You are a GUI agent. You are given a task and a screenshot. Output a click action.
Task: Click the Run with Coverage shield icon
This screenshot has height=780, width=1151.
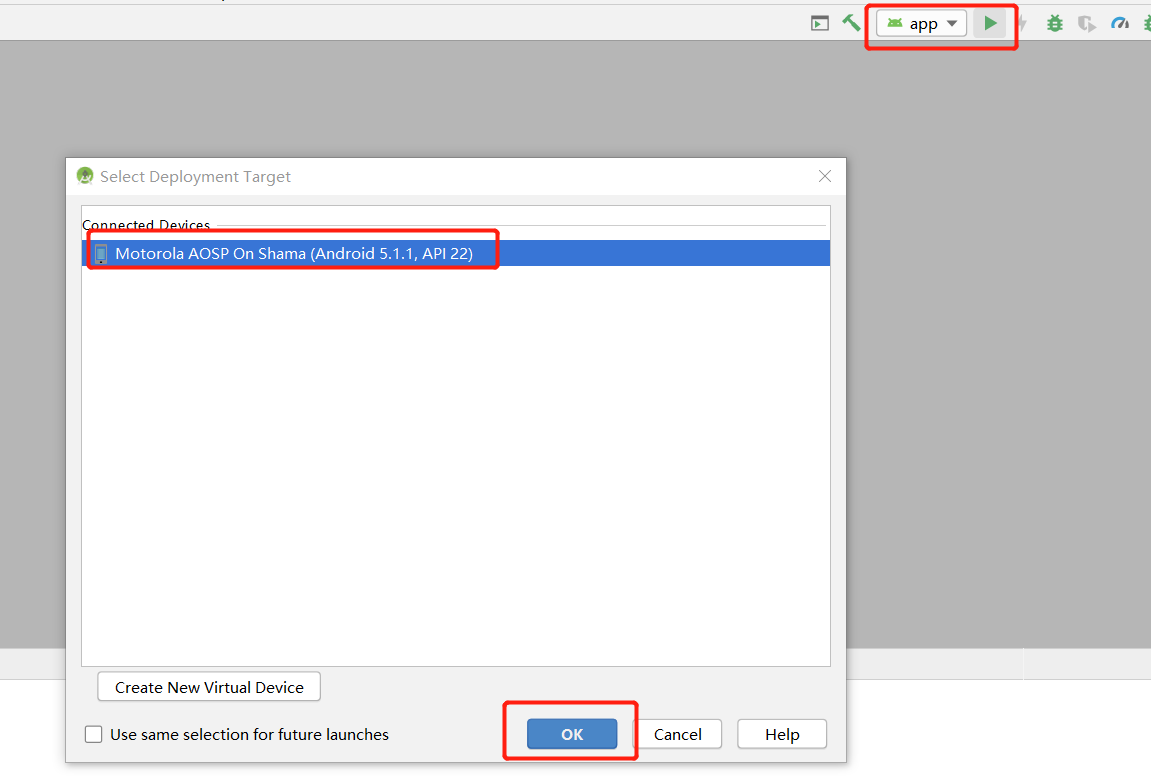click(x=1086, y=24)
